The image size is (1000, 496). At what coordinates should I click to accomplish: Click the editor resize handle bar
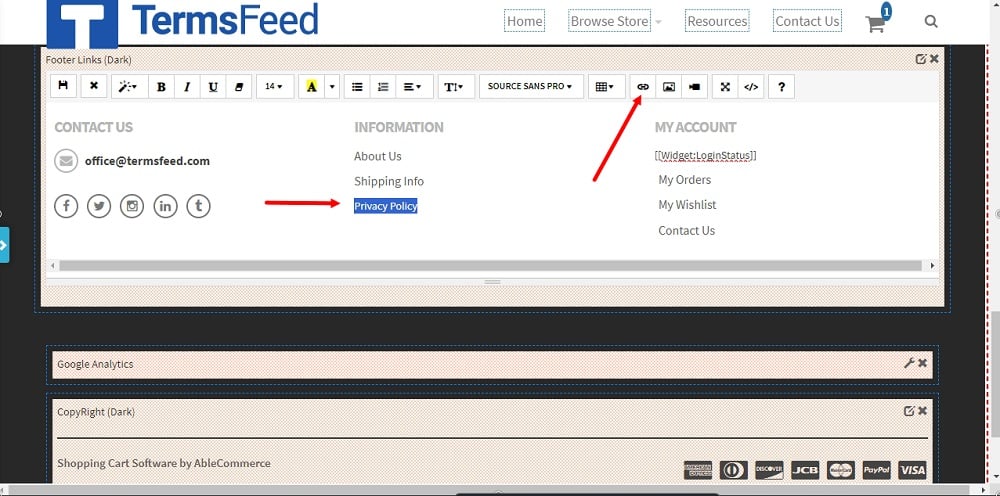click(492, 281)
